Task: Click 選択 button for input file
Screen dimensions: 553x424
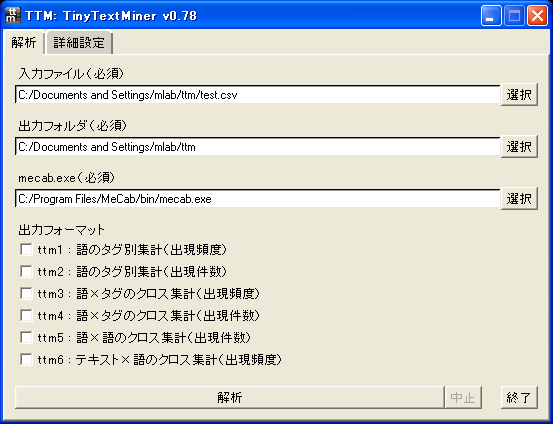Action: pos(519,95)
